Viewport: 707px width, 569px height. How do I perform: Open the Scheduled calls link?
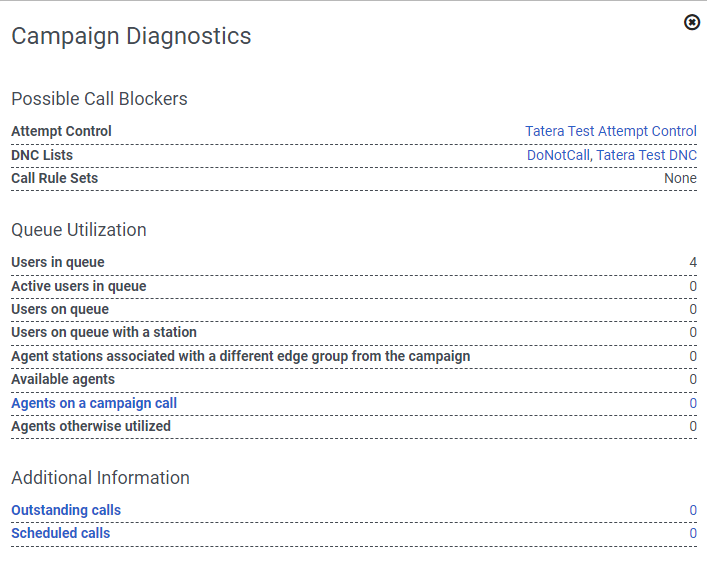click(61, 533)
